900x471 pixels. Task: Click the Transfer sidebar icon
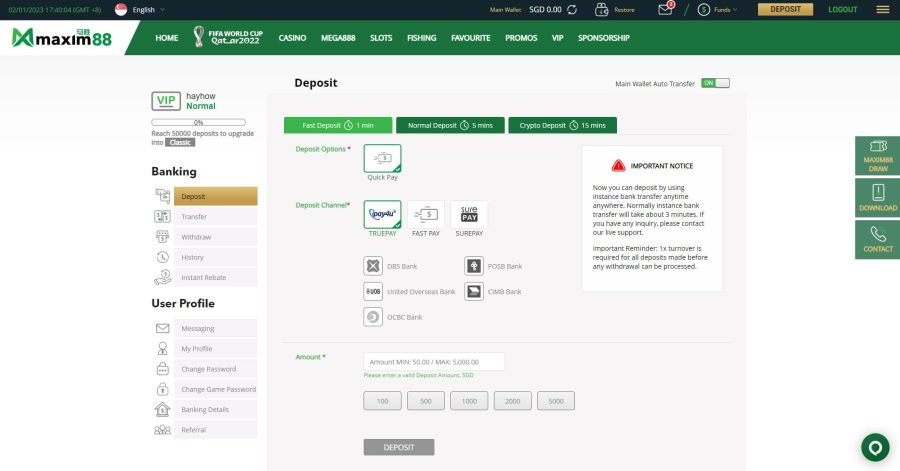click(x=162, y=216)
